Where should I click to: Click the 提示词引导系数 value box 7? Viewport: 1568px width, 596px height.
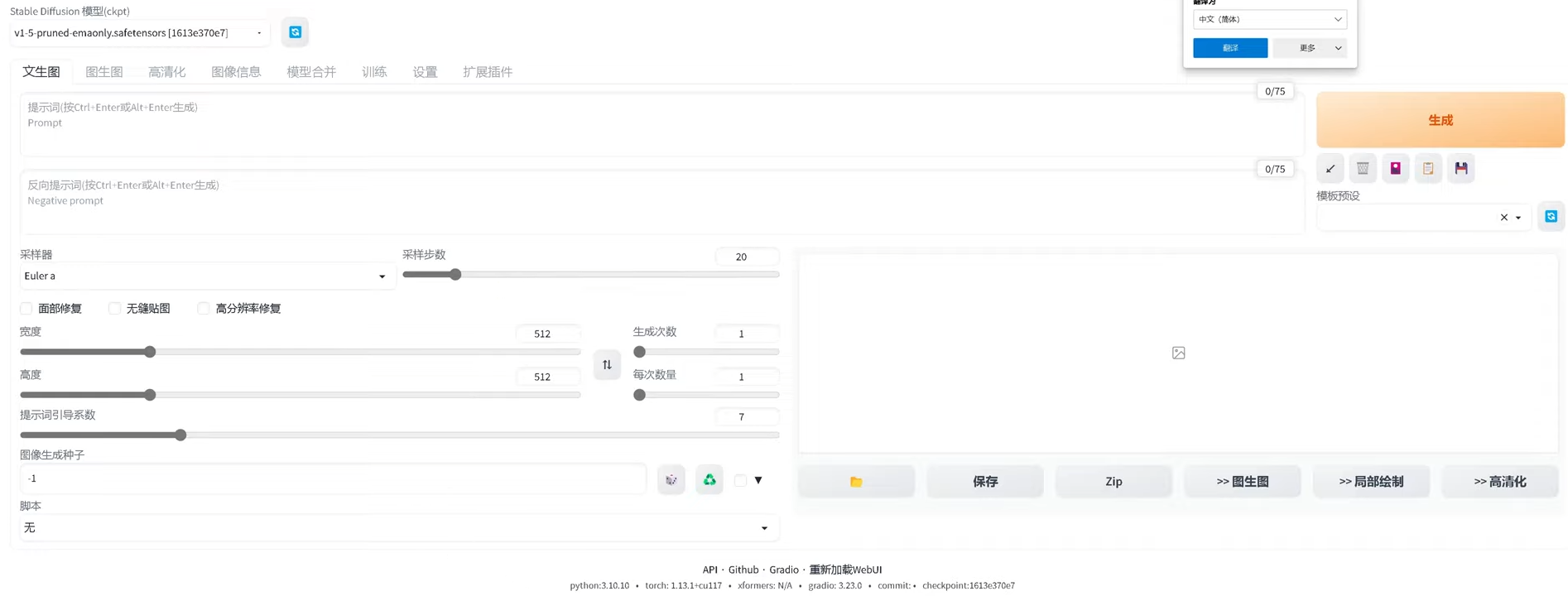pos(746,416)
